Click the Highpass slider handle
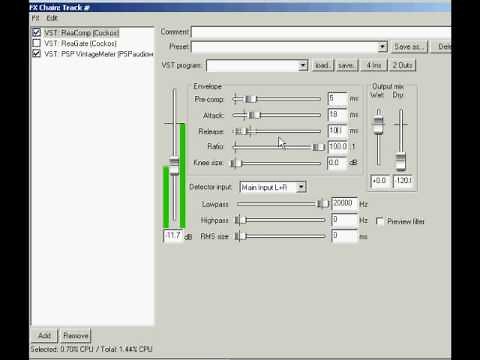 [240, 220]
